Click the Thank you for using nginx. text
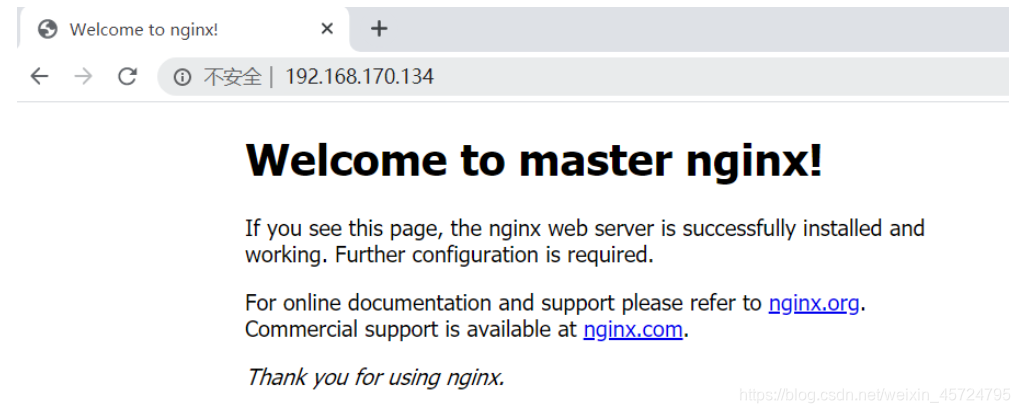 click(375, 377)
